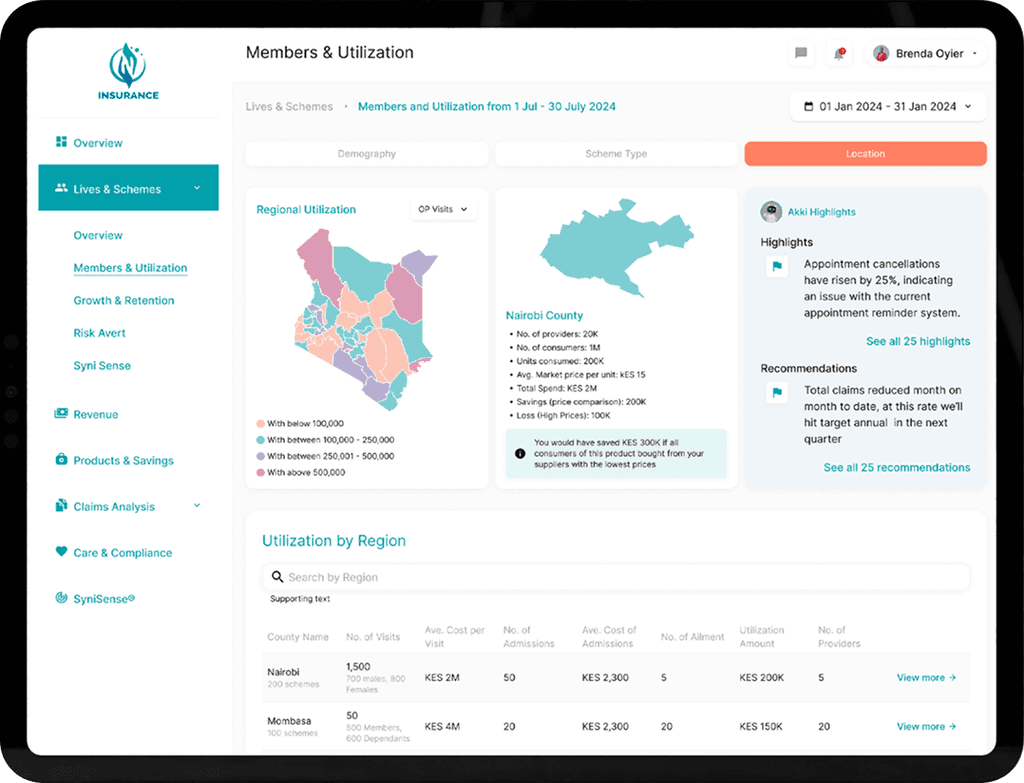The image size is (1024, 783).
Task: Click the Lives & Schemes breadcrumb link
Action: tap(289, 106)
